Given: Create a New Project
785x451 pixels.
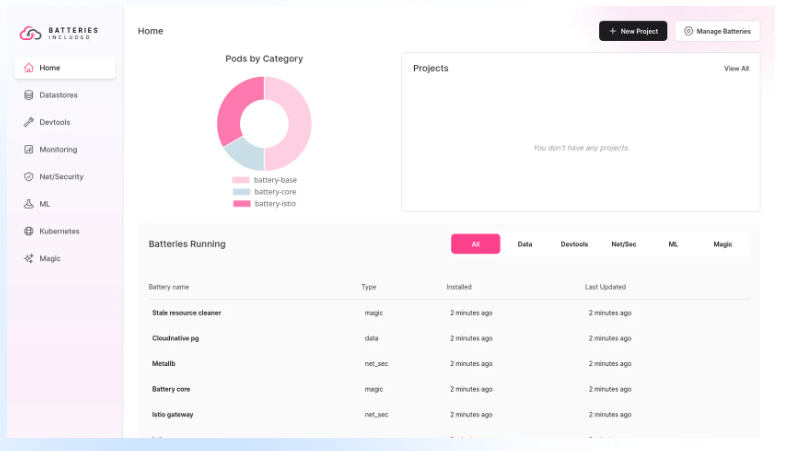Looking at the screenshot, I should pyautogui.click(x=633, y=31).
